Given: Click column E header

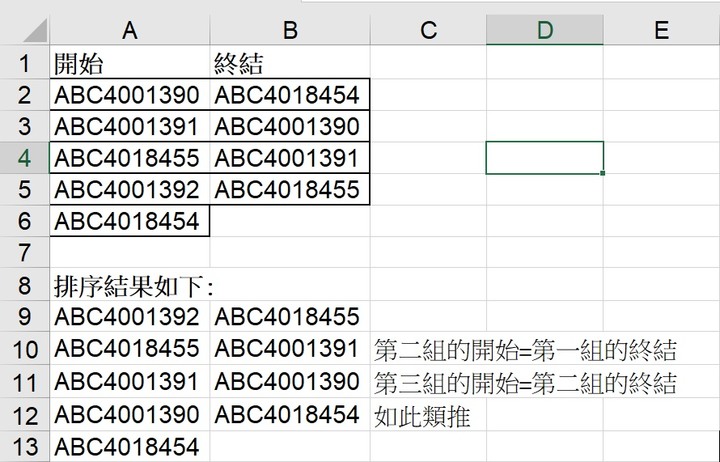Looking at the screenshot, I should click(661, 31).
